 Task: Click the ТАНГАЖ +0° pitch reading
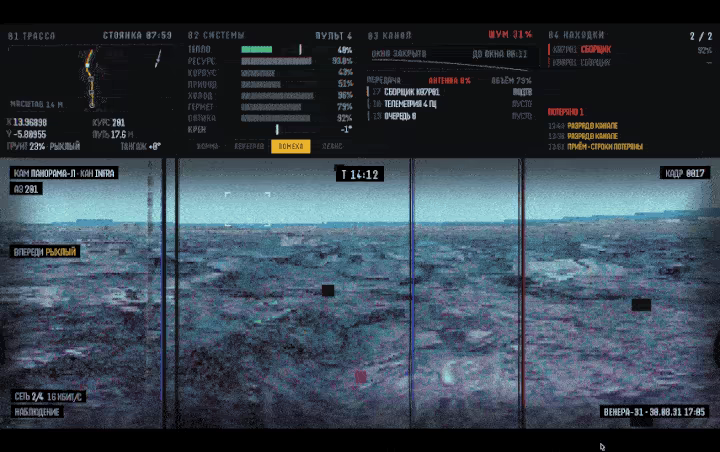pyautogui.click(x=141, y=146)
